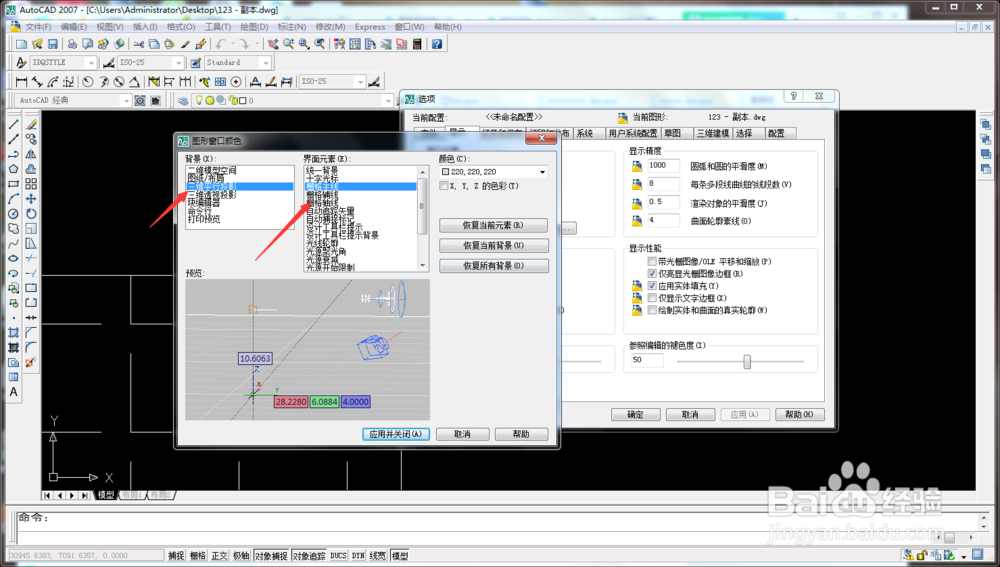Select the Ellipse draw tool
This screenshot has width=1000, height=567.
13,258
